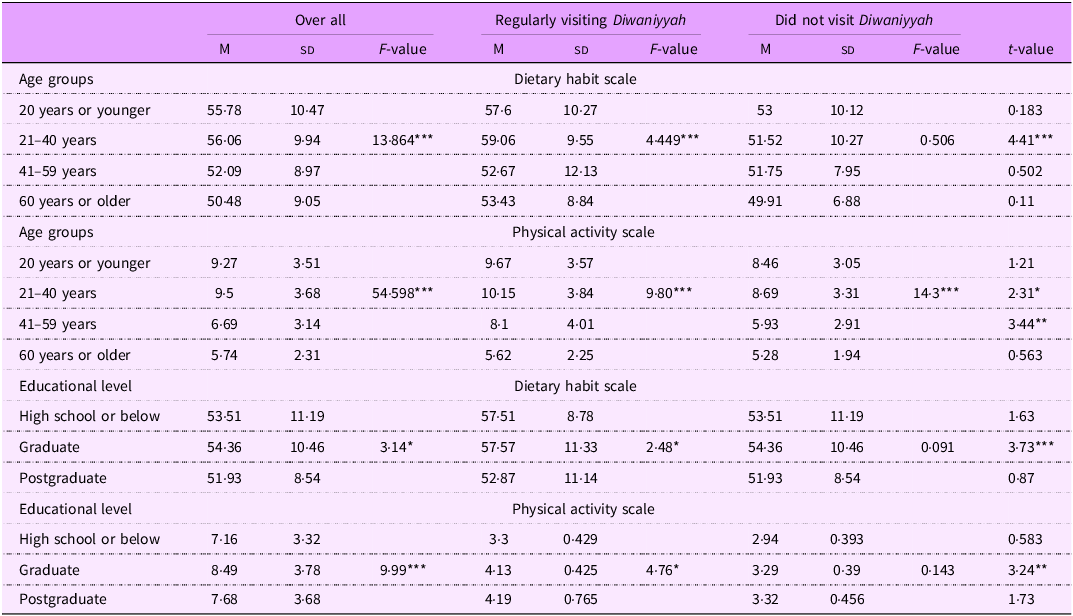Select the overall mean 55·78 cell
Screen dimensions: 1073x616
coord(224,110)
